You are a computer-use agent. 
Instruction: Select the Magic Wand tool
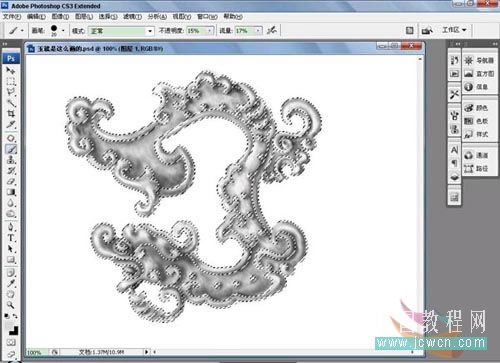(11, 103)
